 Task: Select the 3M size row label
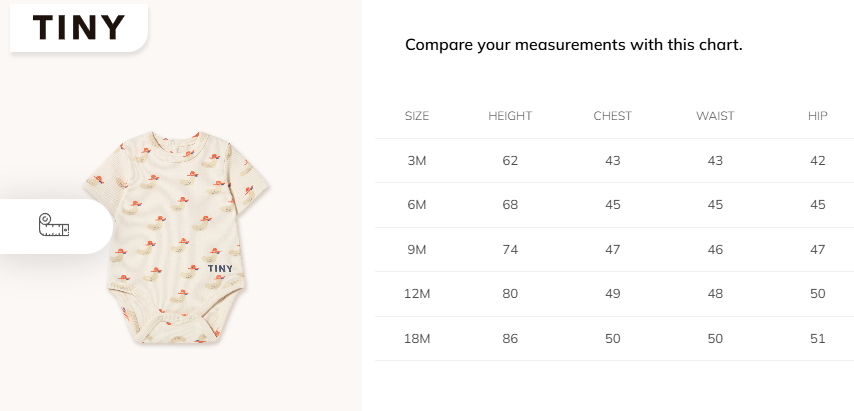(x=417, y=161)
